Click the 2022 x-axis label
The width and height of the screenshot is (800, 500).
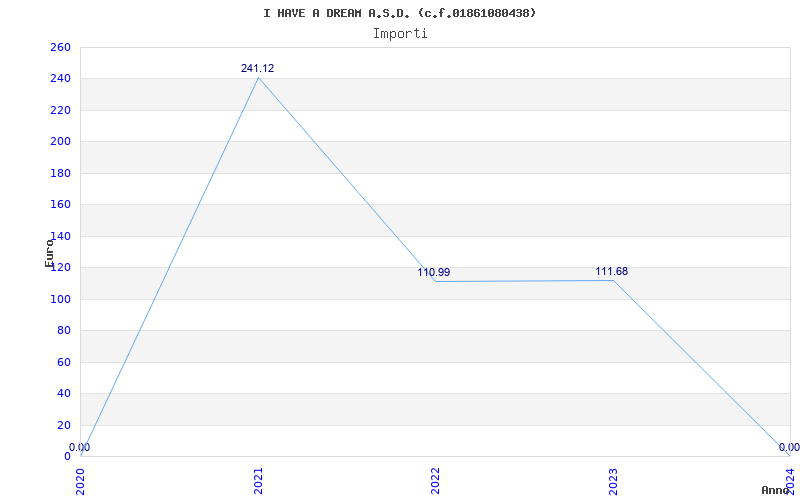(x=435, y=482)
